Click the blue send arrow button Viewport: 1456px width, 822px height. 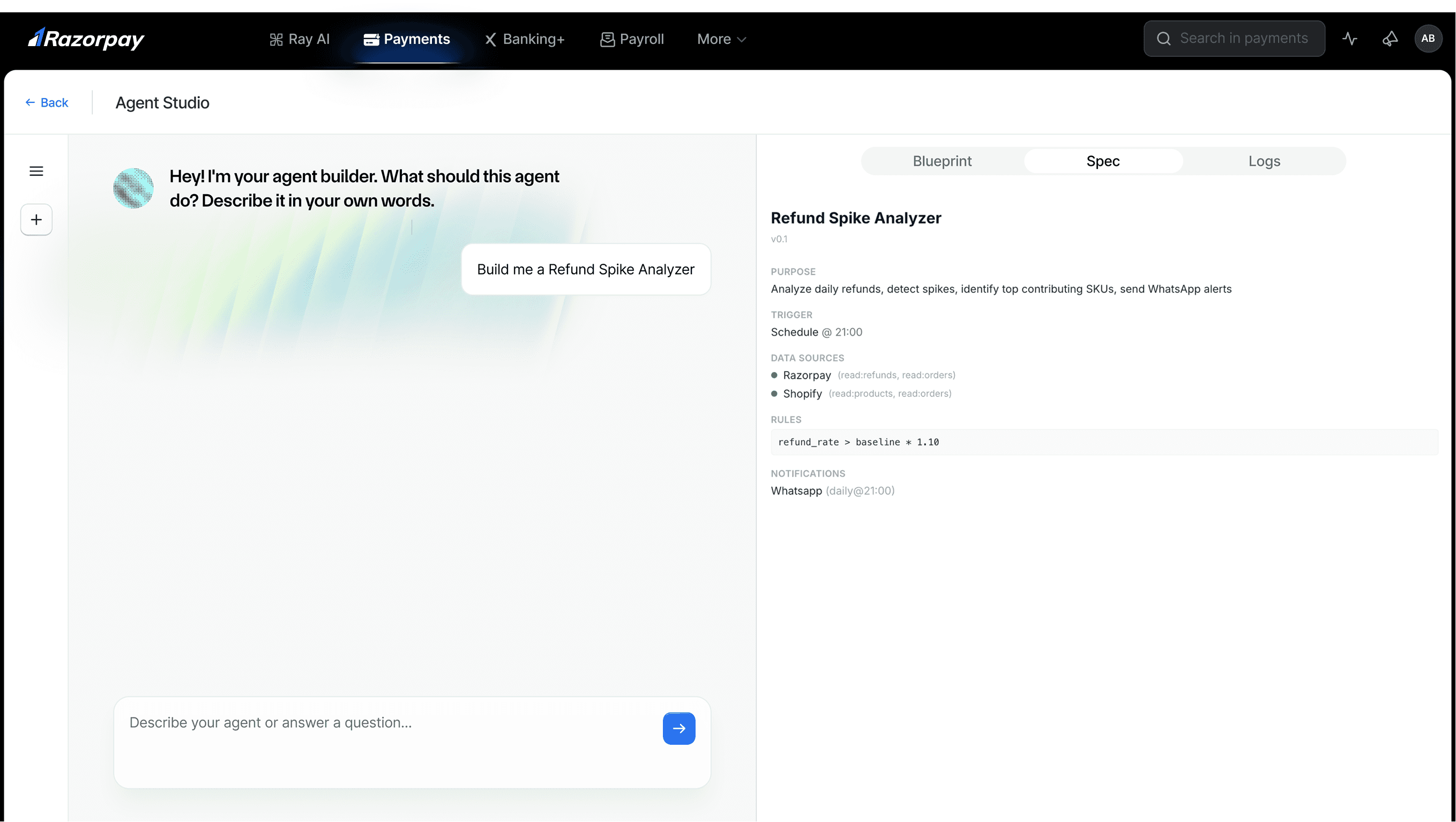point(679,728)
